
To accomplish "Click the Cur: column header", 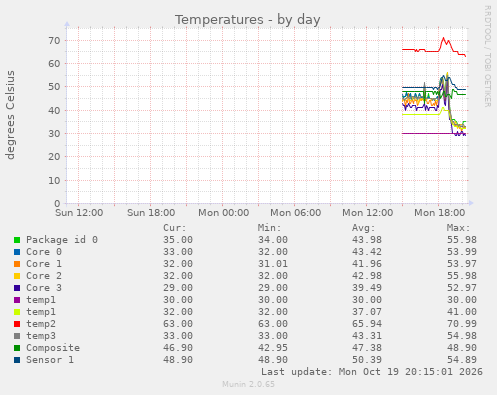I will click(175, 228).
